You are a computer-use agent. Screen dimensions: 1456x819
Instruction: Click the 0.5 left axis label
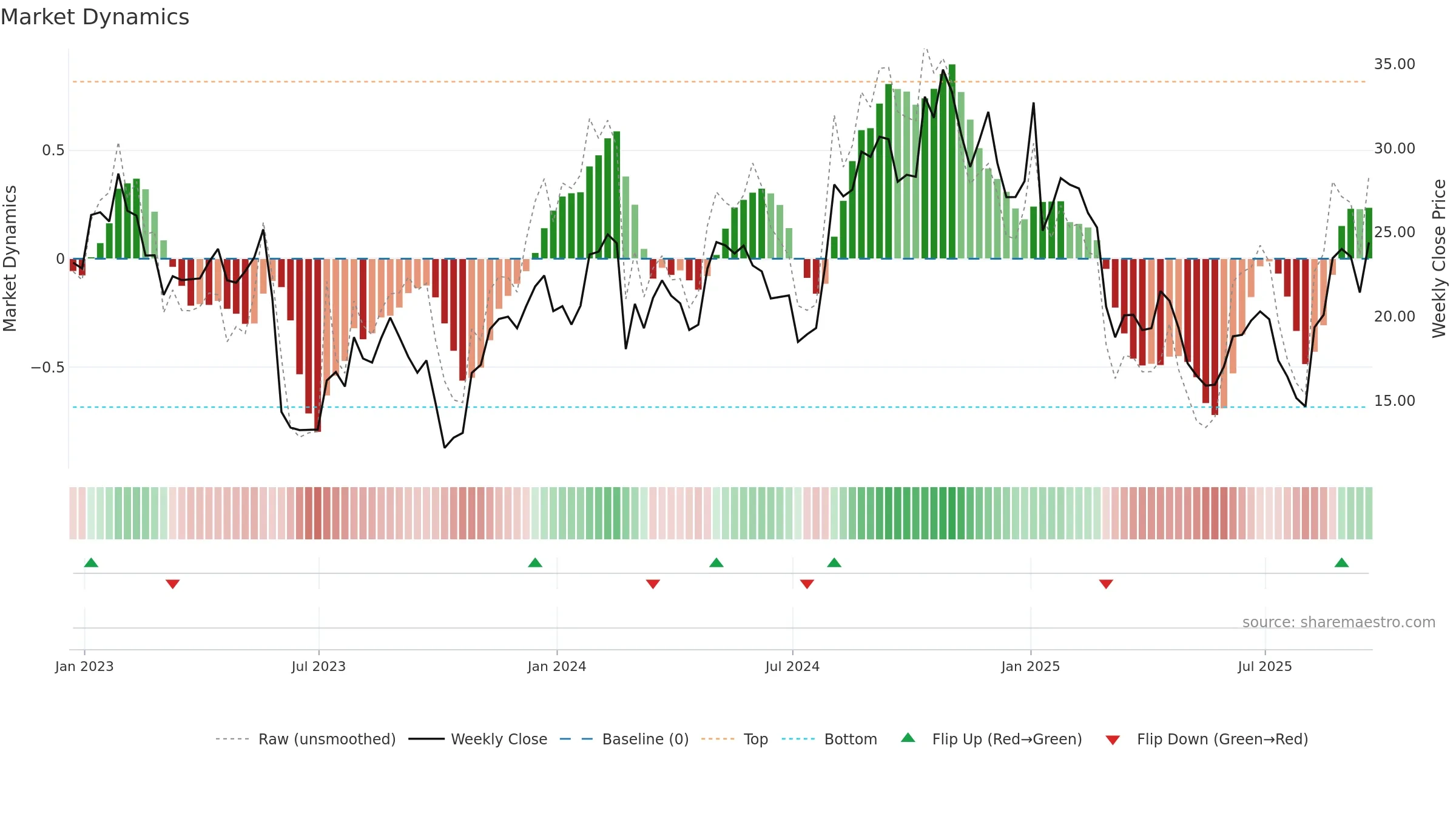[x=53, y=150]
